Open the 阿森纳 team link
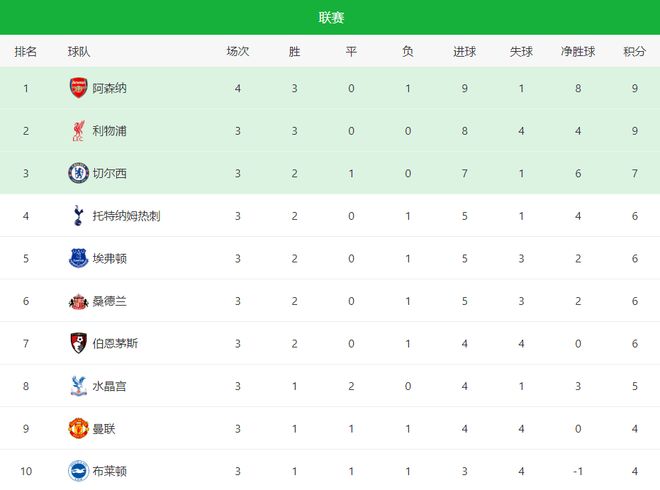This screenshot has height=490, width=660. point(109,88)
